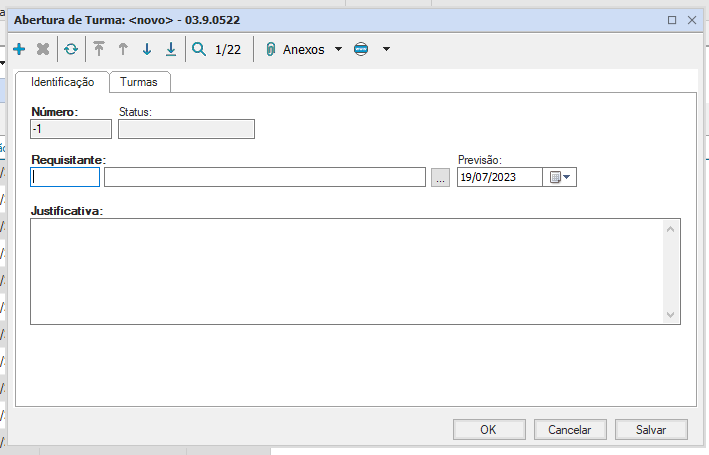Click the delete record X icon
Image resolution: width=709 pixels, height=455 pixels.
click(x=43, y=49)
